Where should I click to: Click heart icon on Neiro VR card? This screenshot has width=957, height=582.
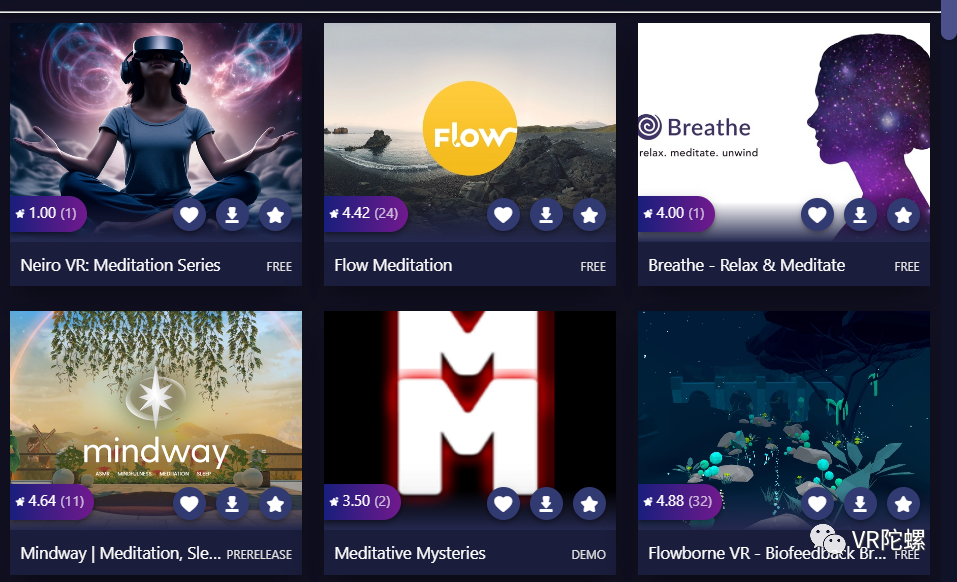click(189, 215)
